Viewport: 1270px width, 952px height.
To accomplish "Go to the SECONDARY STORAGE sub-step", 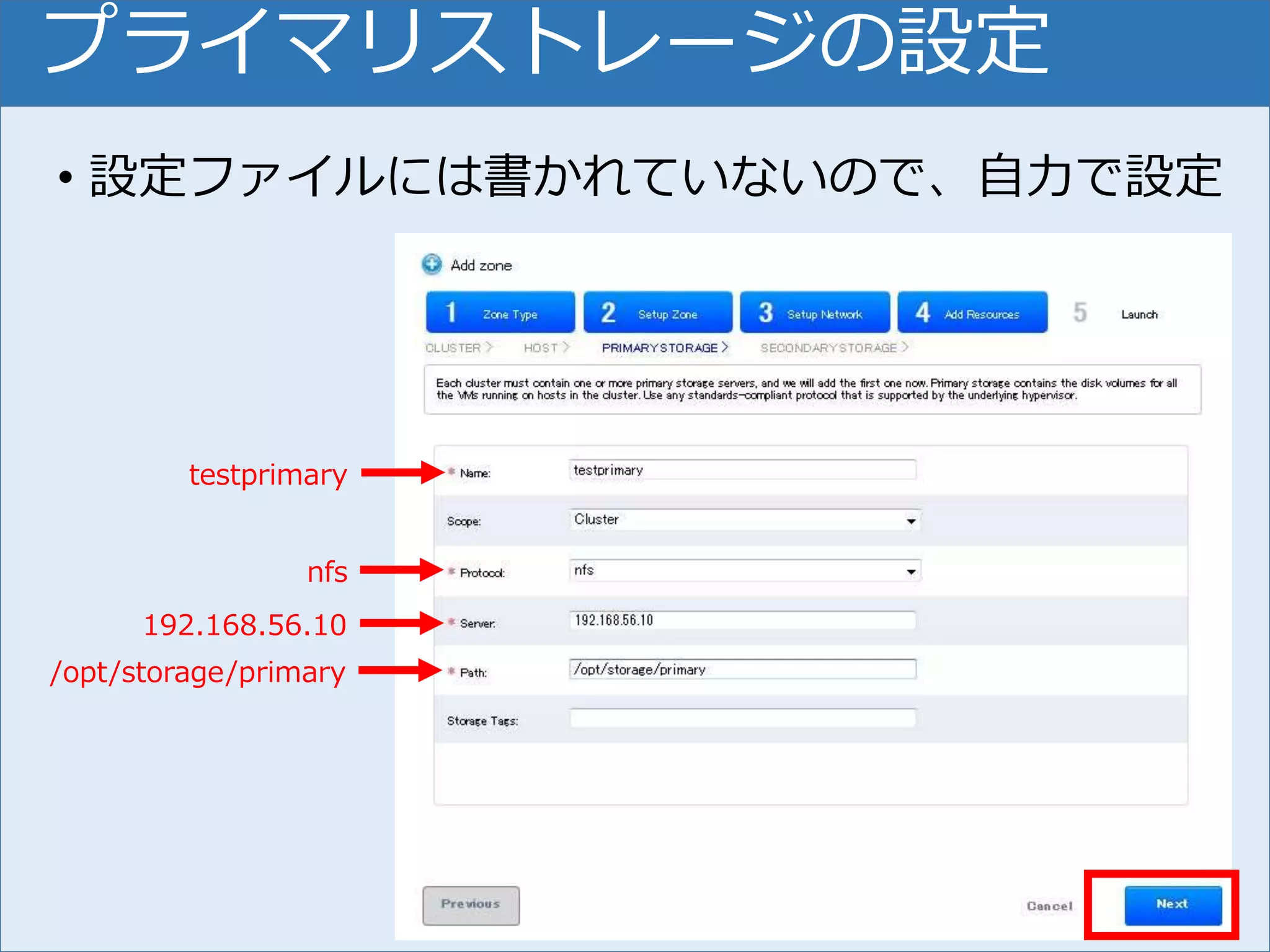I will [x=834, y=348].
